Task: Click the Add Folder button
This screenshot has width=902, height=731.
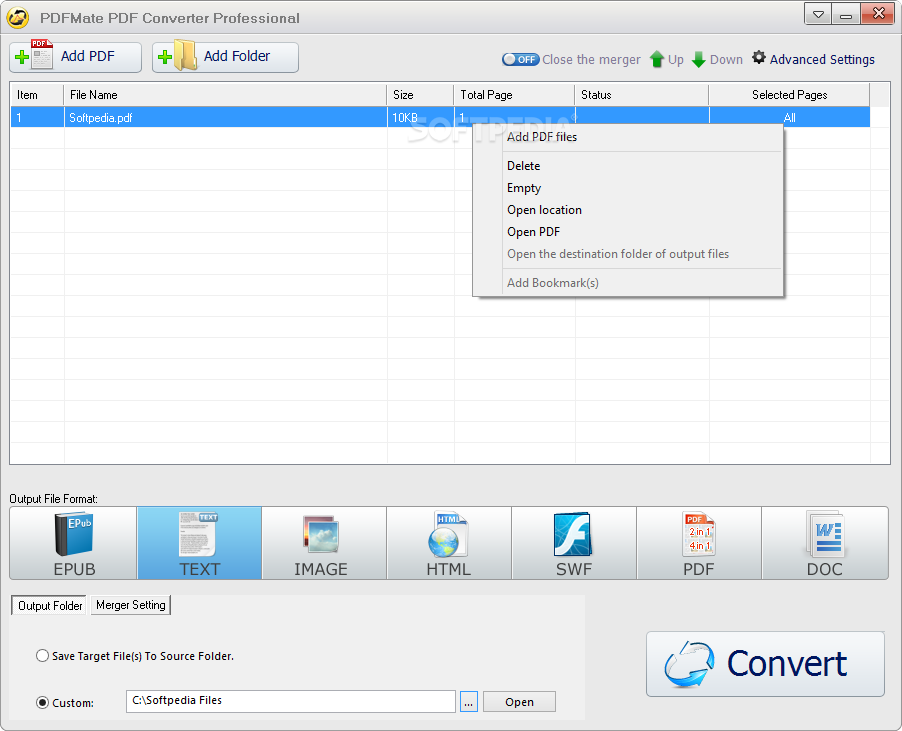Action: 225,57
